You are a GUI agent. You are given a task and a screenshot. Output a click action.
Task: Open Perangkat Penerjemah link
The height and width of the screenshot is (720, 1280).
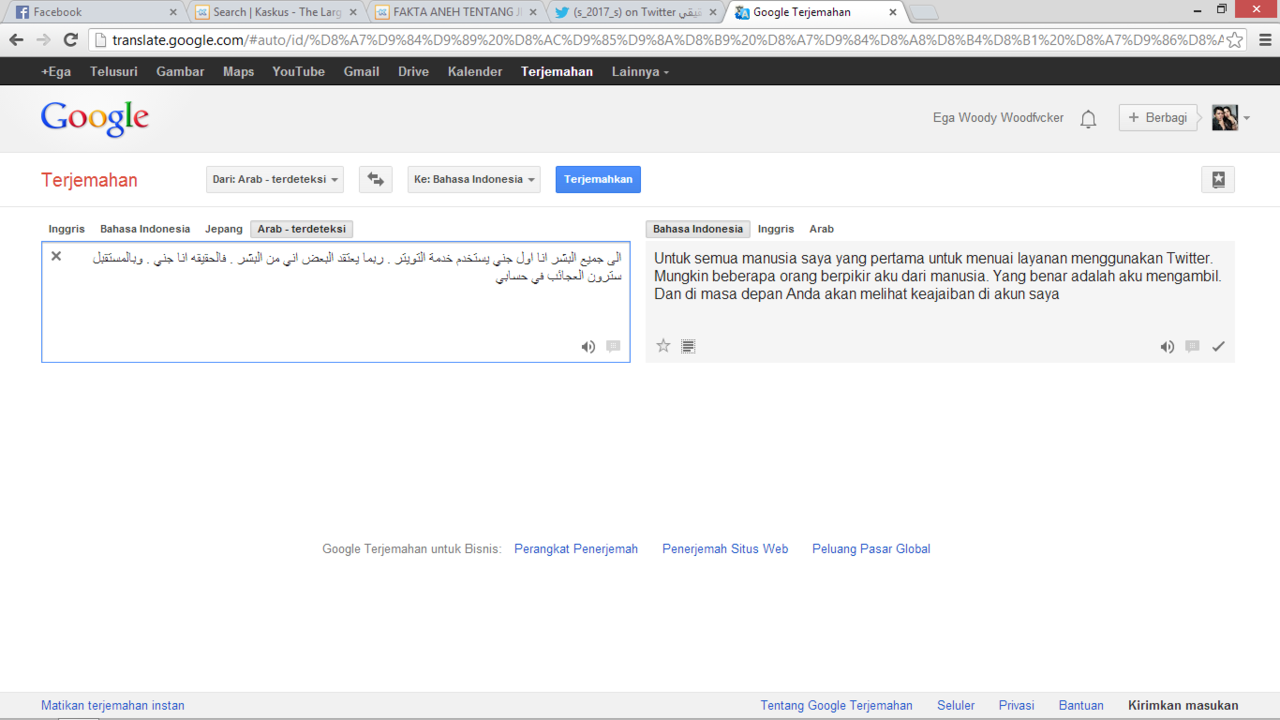pyautogui.click(x=576, y=549)
